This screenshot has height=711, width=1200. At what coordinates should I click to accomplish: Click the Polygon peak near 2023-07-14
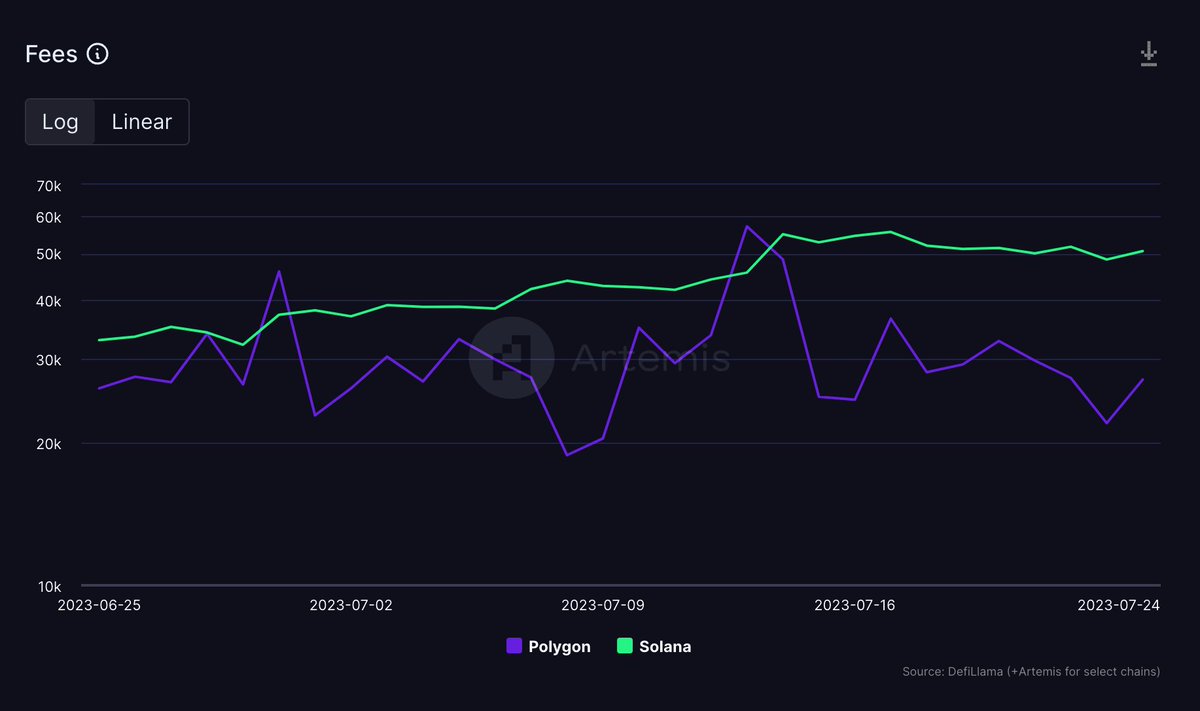747,227
